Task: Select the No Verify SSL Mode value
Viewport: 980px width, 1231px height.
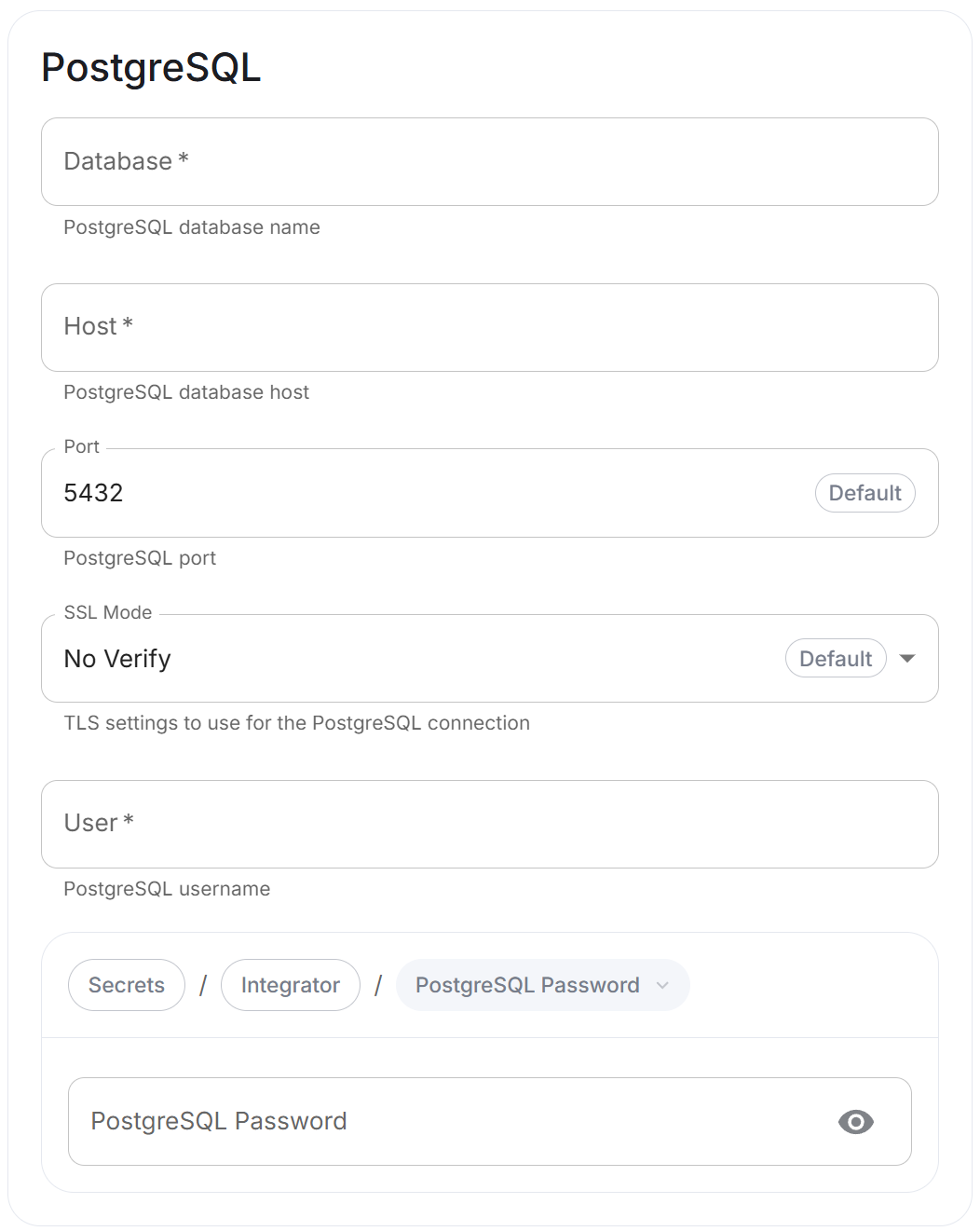Action: pos(117,659)
